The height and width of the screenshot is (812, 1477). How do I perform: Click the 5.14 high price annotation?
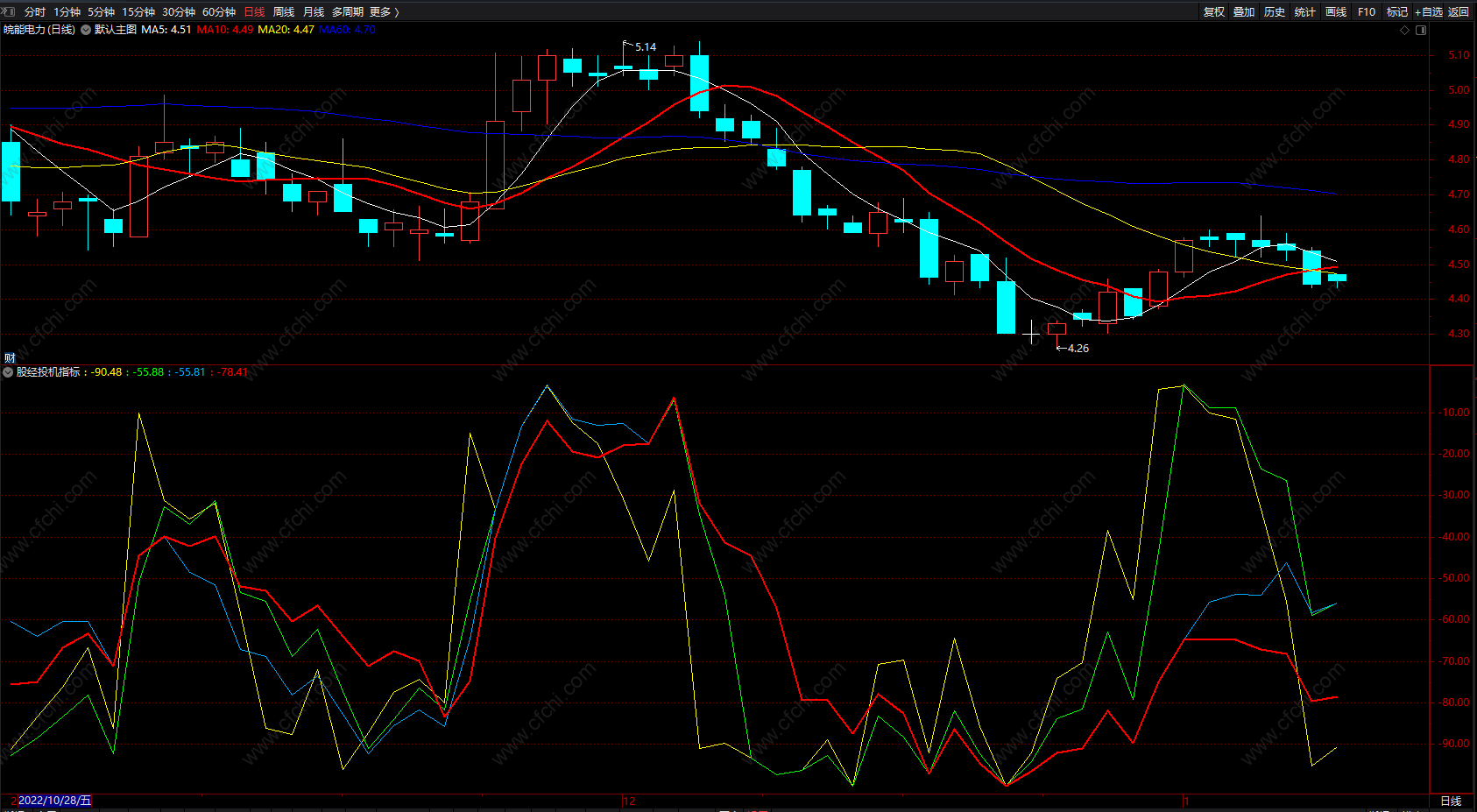(646, 47)
